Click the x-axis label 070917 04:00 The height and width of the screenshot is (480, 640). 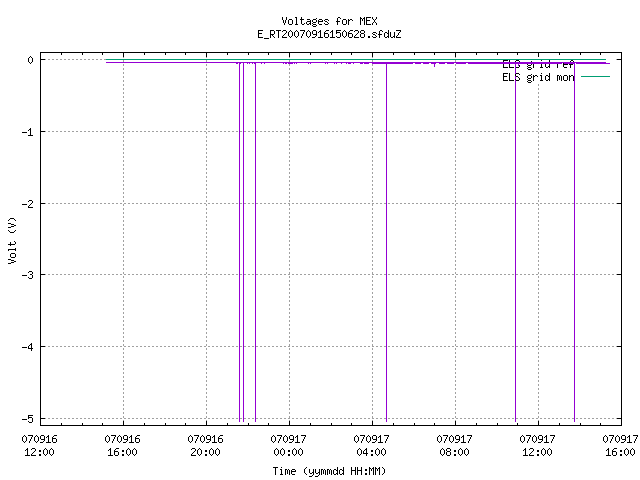tap(371, 446)
